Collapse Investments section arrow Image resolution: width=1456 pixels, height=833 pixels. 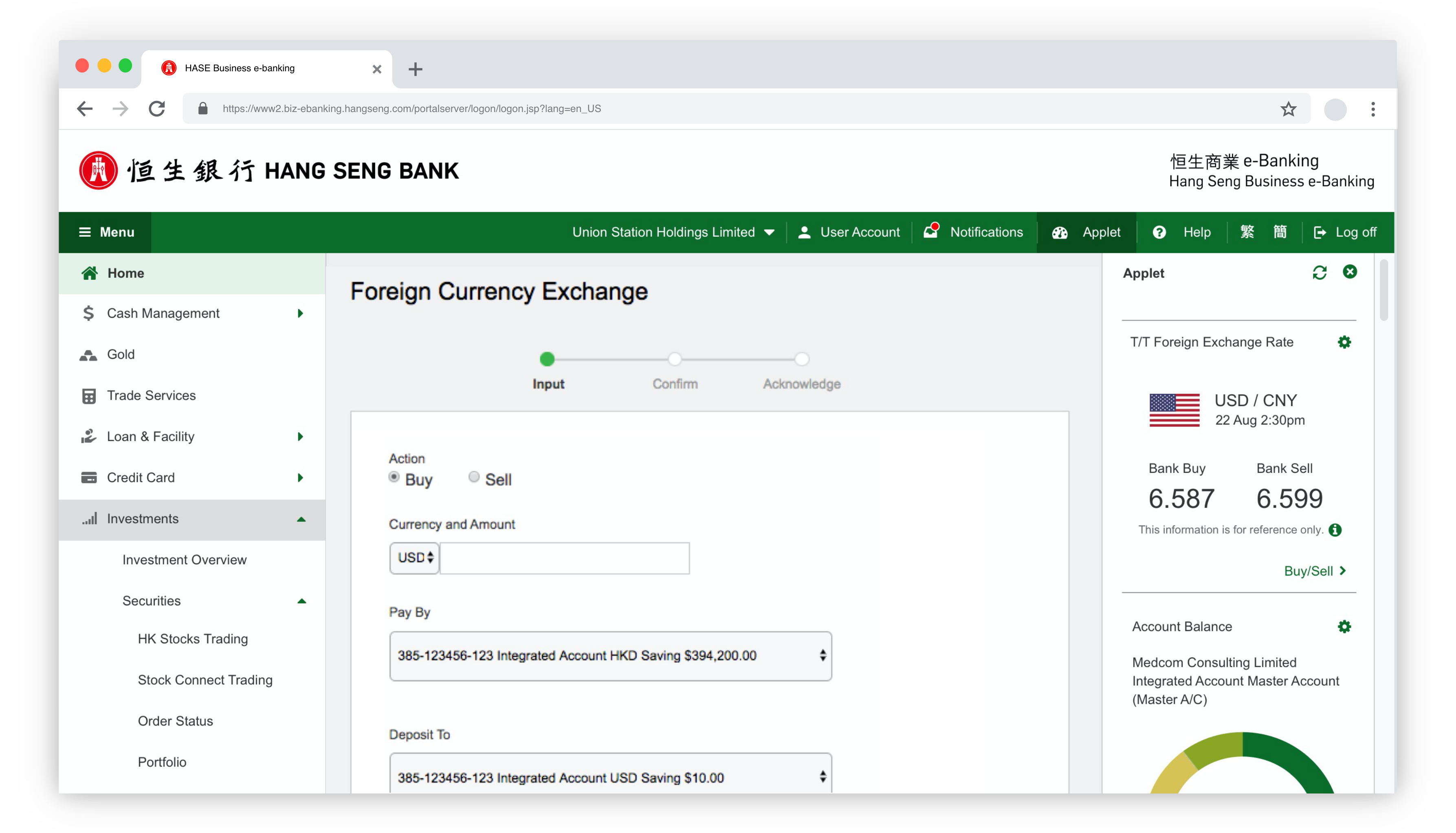click(x=301, y=519)
